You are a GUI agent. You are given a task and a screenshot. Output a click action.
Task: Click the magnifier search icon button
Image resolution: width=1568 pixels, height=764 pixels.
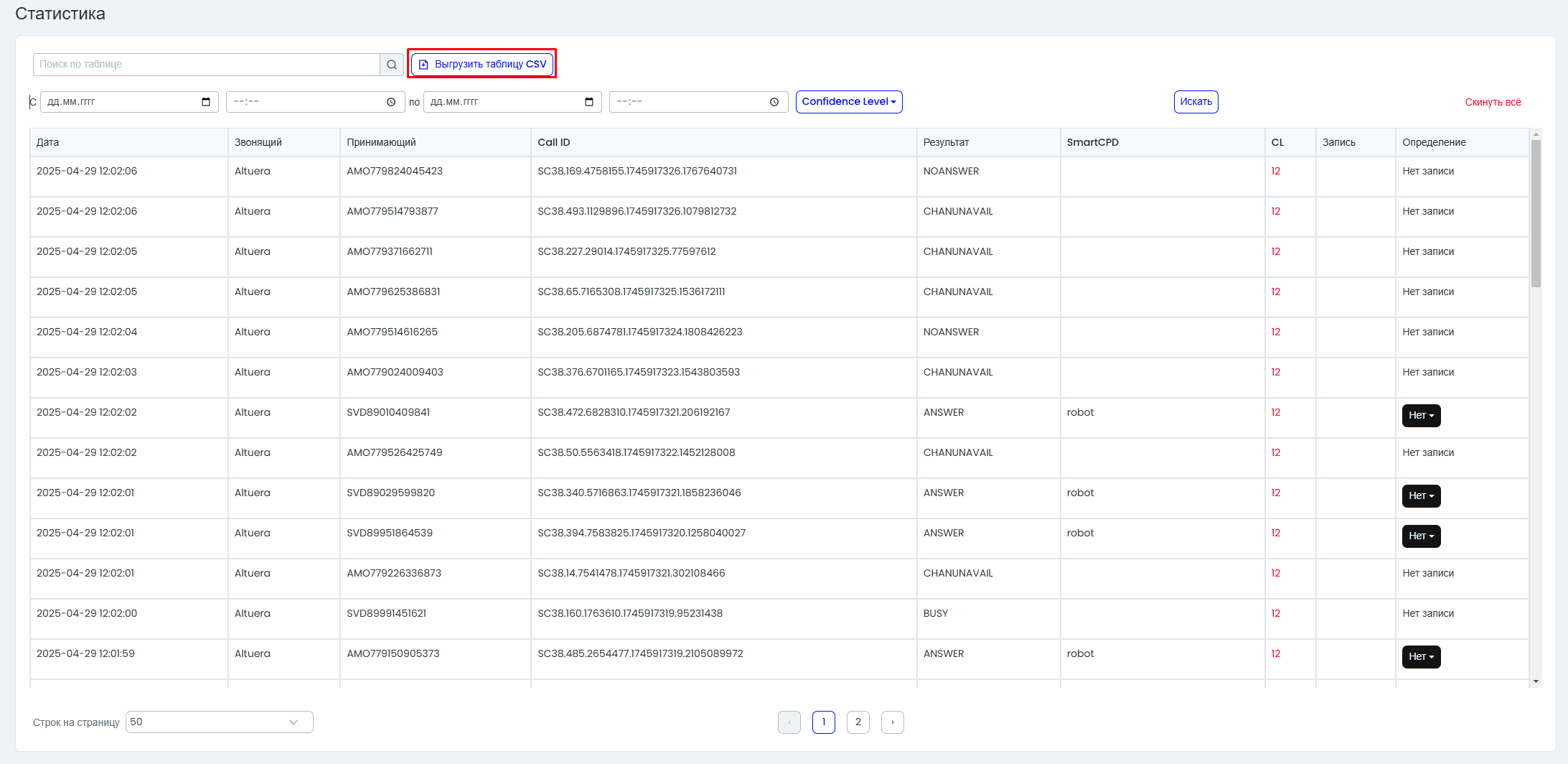coord(392,65)
